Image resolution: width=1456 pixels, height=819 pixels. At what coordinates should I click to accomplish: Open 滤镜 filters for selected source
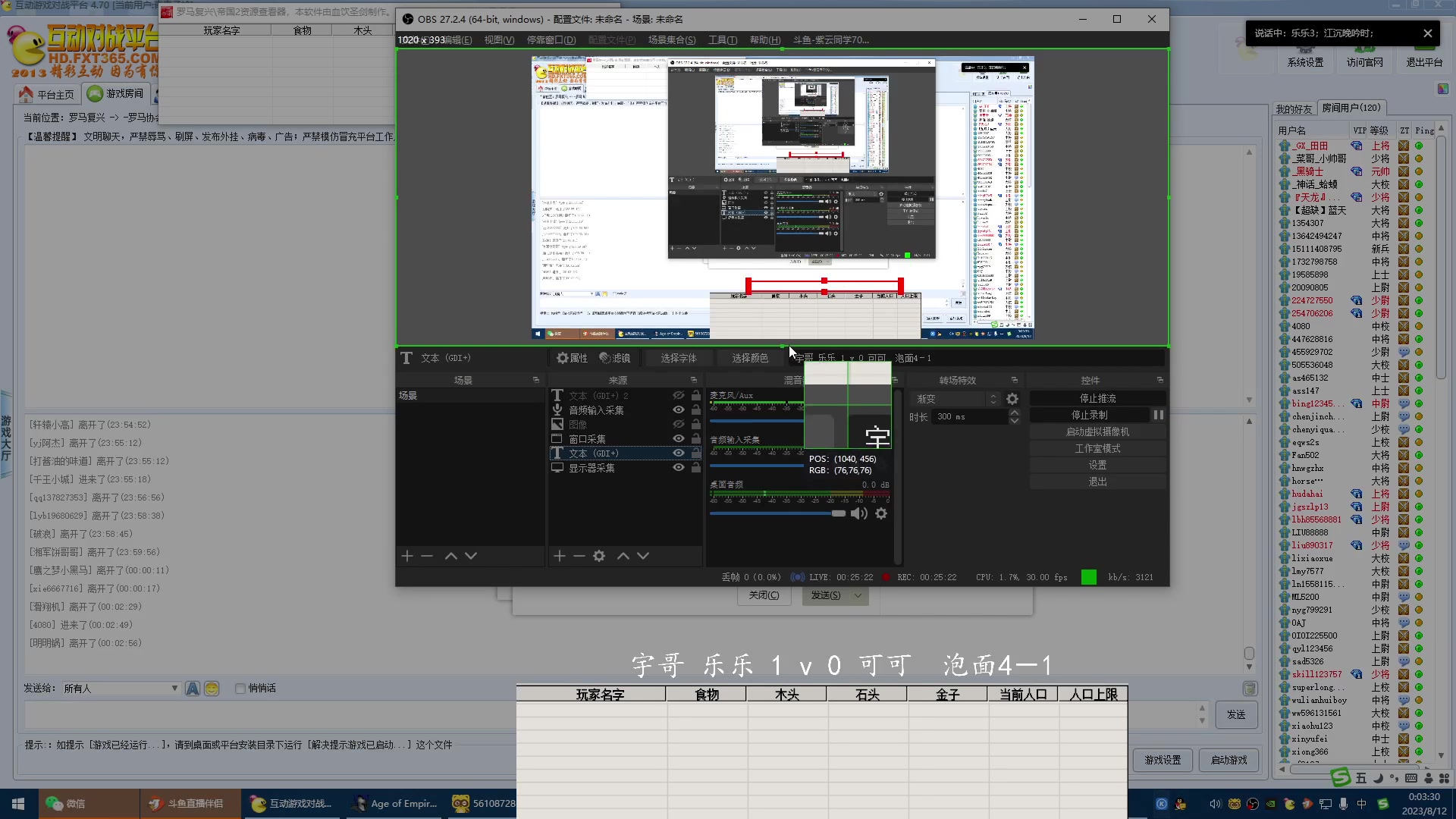(x=615, y=358)
